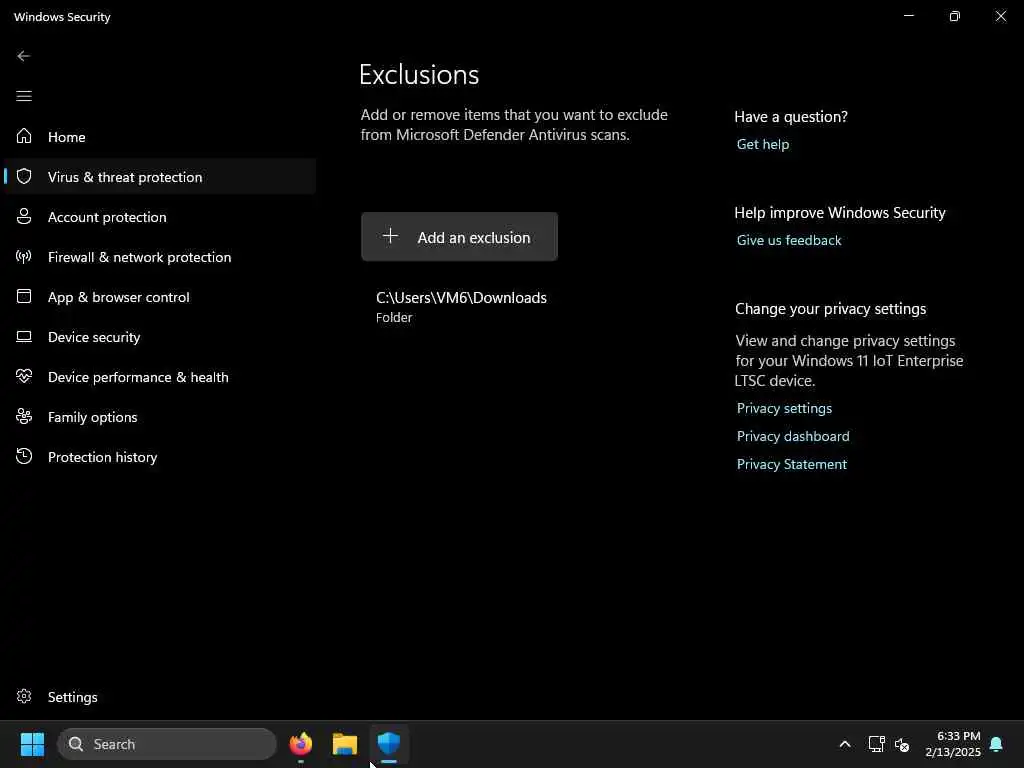This screenshot has width=1024, height=768.
Task: Open Settings label at bottom of sidebar
Action: (72, 697)
